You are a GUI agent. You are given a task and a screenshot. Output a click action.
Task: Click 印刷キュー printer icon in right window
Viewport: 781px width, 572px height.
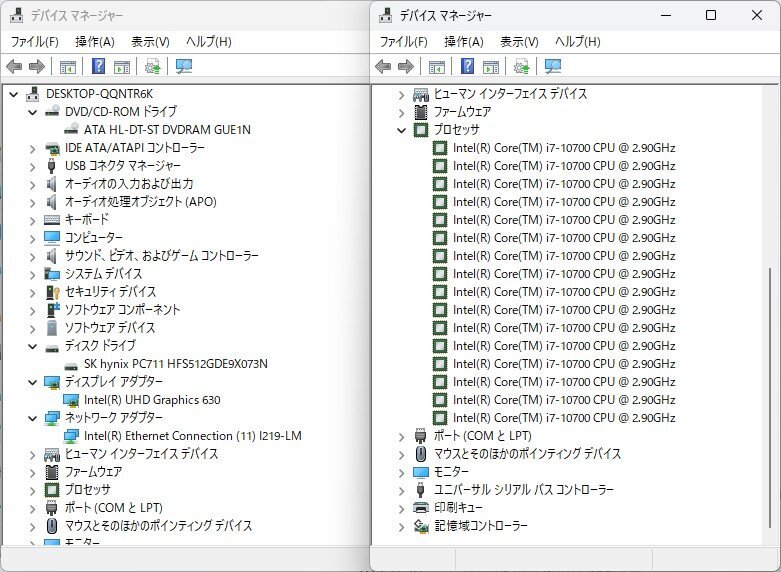(x=421, y=508)
